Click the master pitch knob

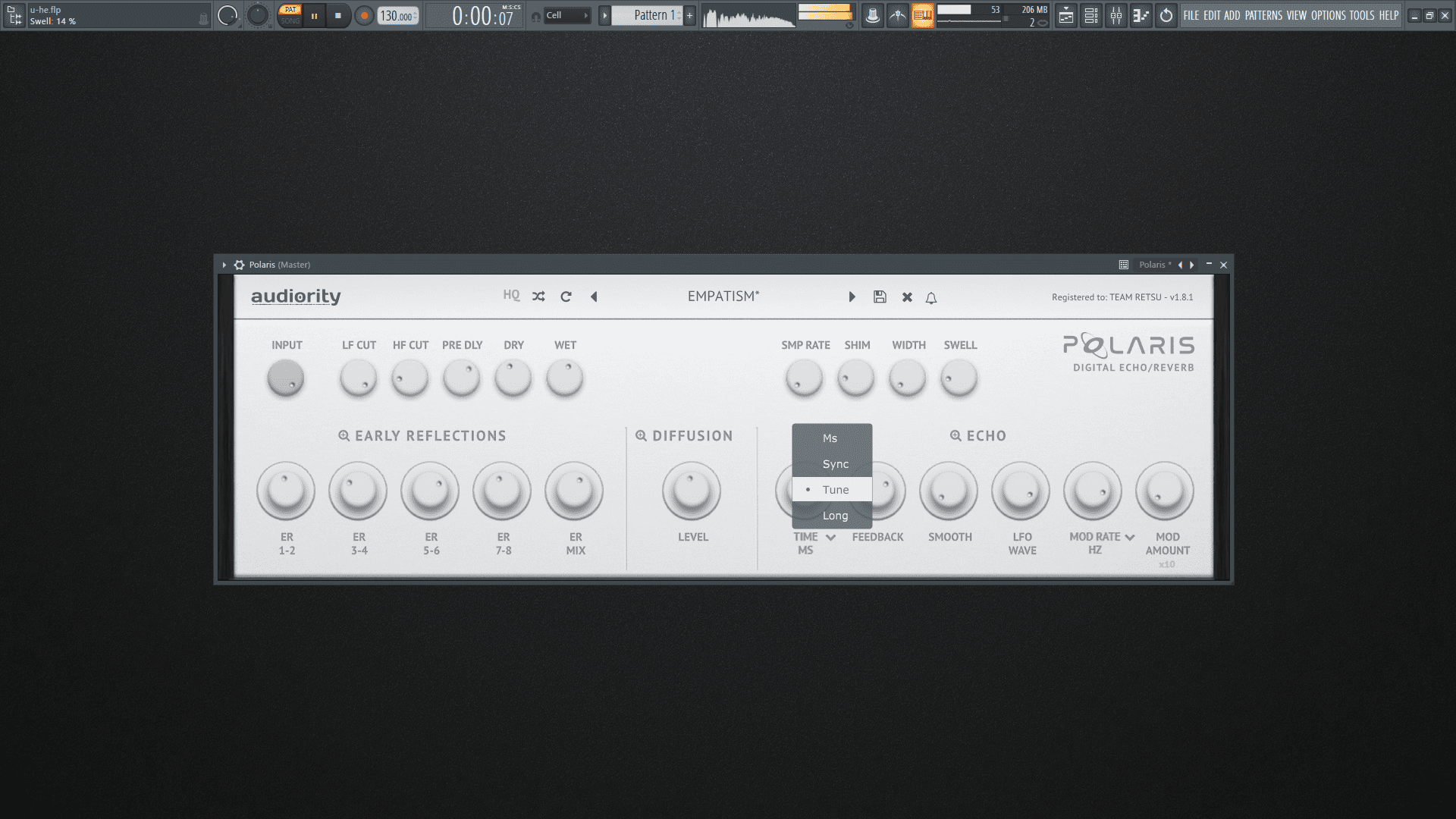pyautogui.click(x=258, y=15)
